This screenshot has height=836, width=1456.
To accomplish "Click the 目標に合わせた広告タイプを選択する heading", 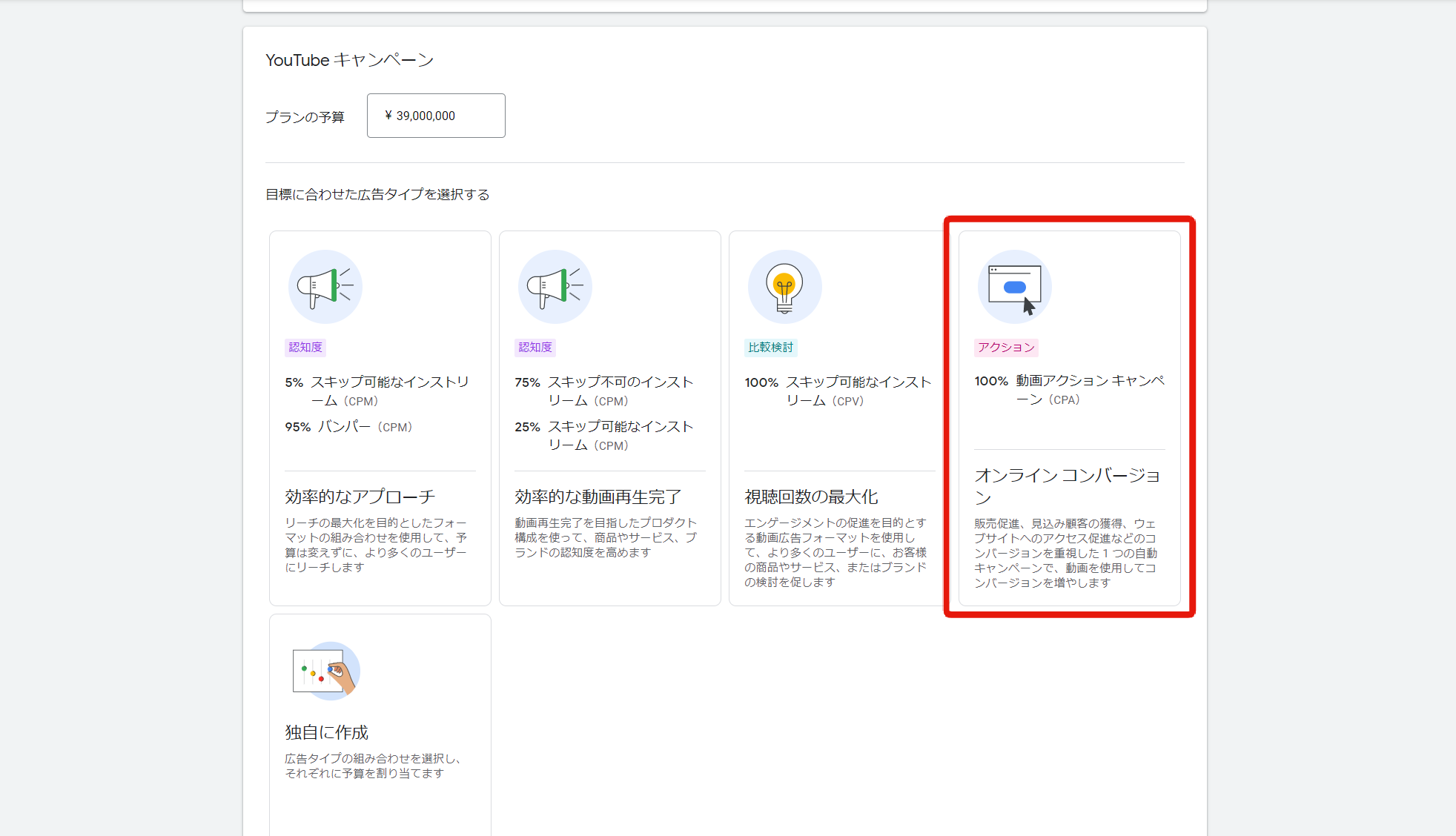I will click(x=377, y=194).
